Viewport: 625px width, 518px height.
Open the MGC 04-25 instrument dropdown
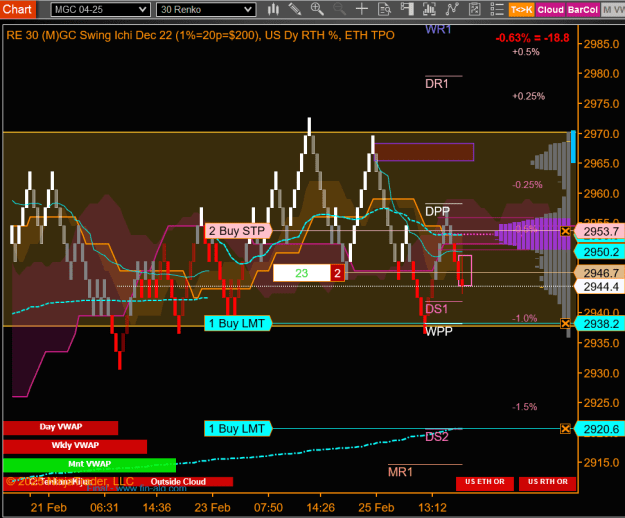[x=100, y=10]
